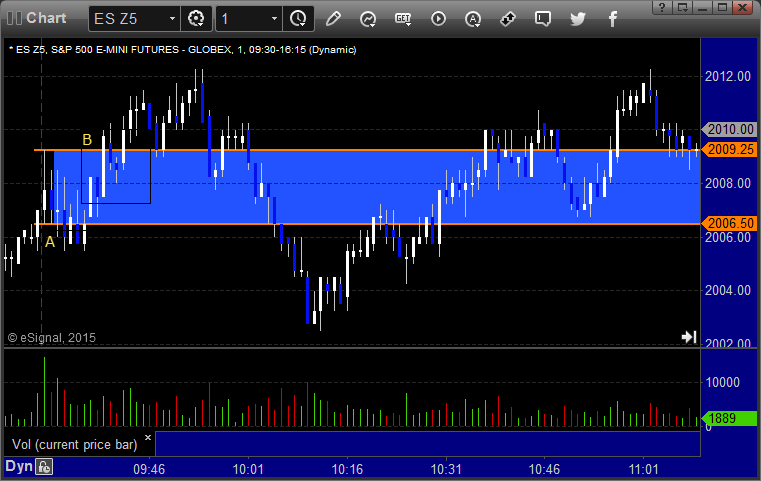The height and width of the screenshot is (481, 761).
Task: Share chart via Twitter bird icon
Action: tap(578, 19)
